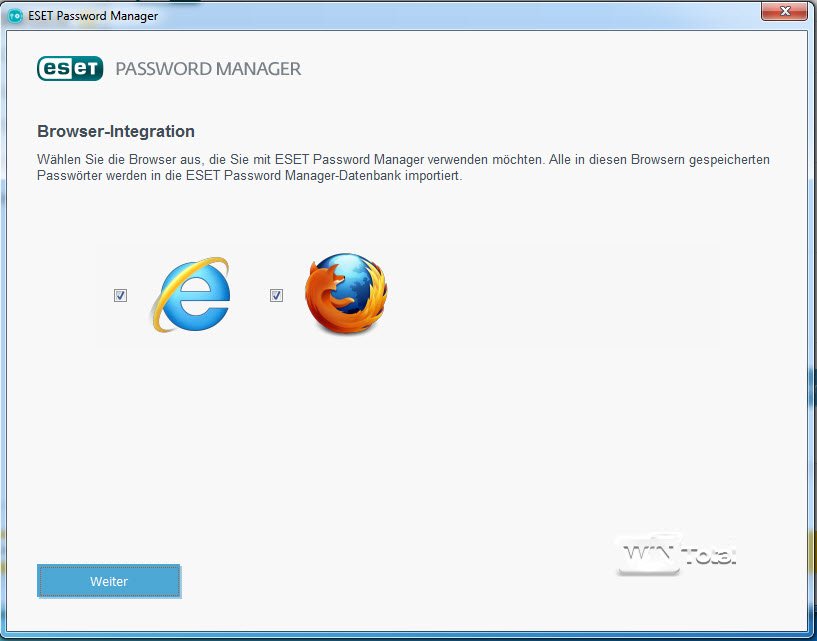Click the title bar app icon

pos(15,16)
